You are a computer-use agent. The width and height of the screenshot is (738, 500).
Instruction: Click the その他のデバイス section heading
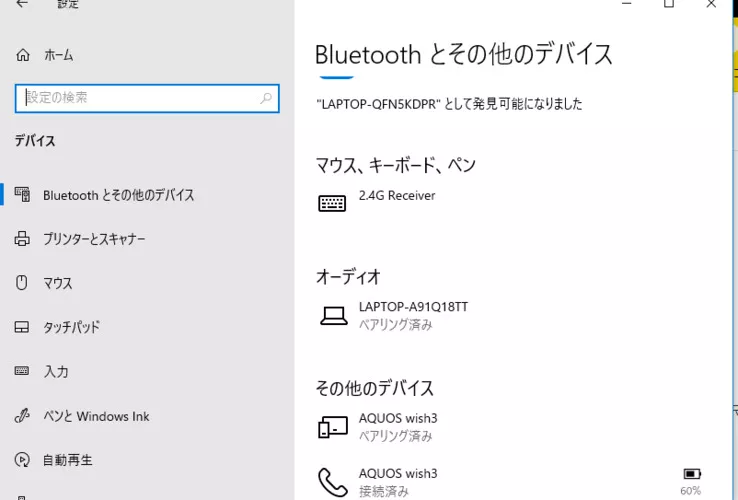pos(375,388)
